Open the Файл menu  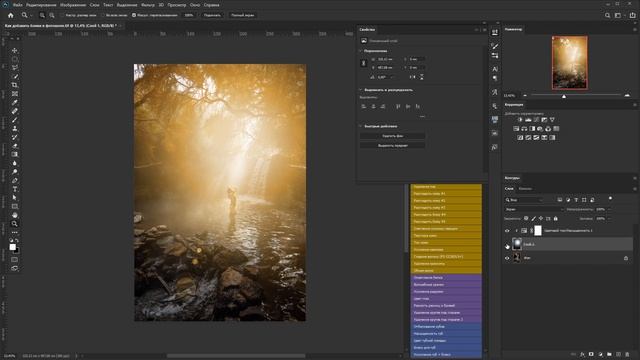(18, 5)
